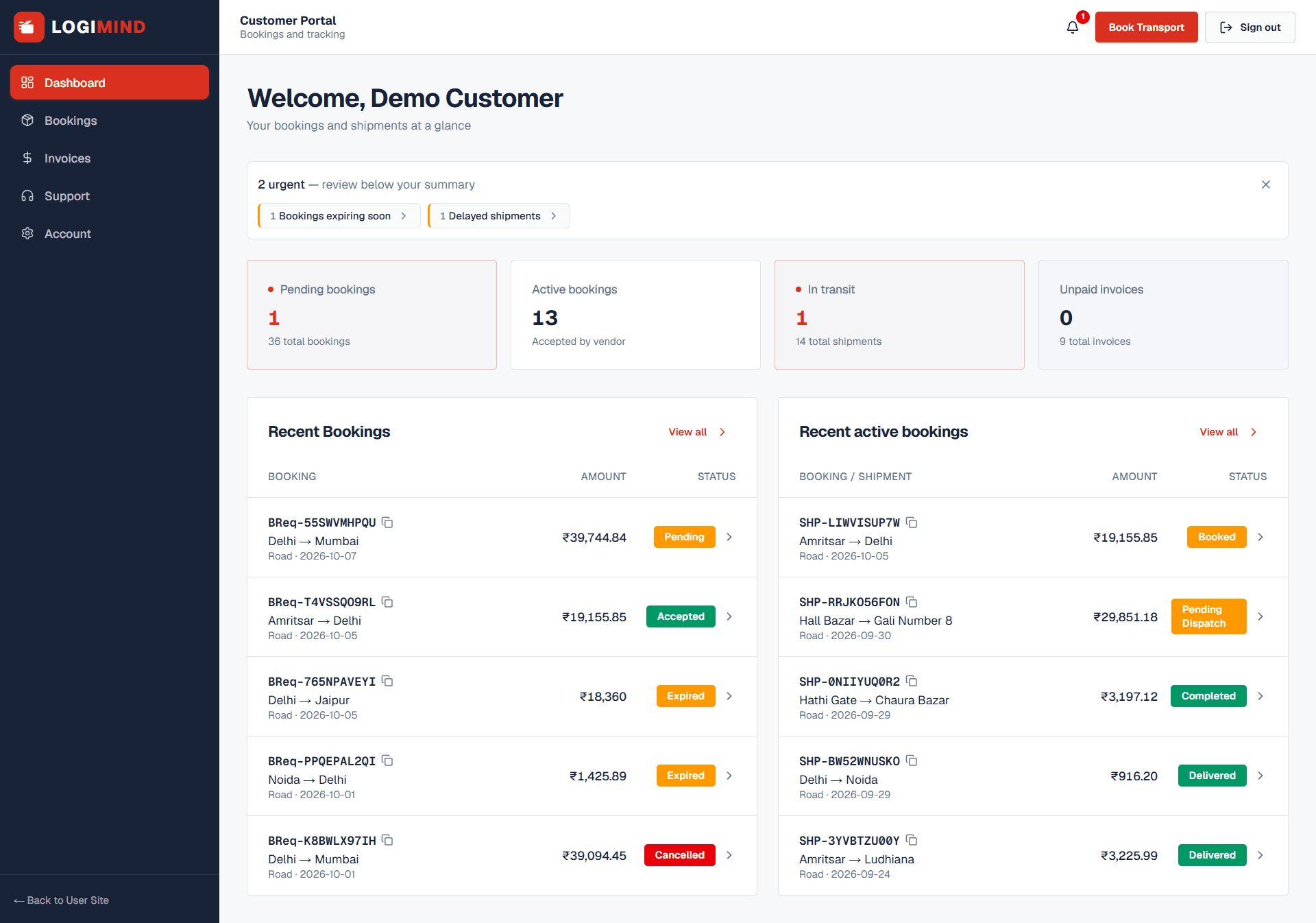1316x923 pixels.
Task: Open the notifications bell
Action: click(x=1073, y=27)
